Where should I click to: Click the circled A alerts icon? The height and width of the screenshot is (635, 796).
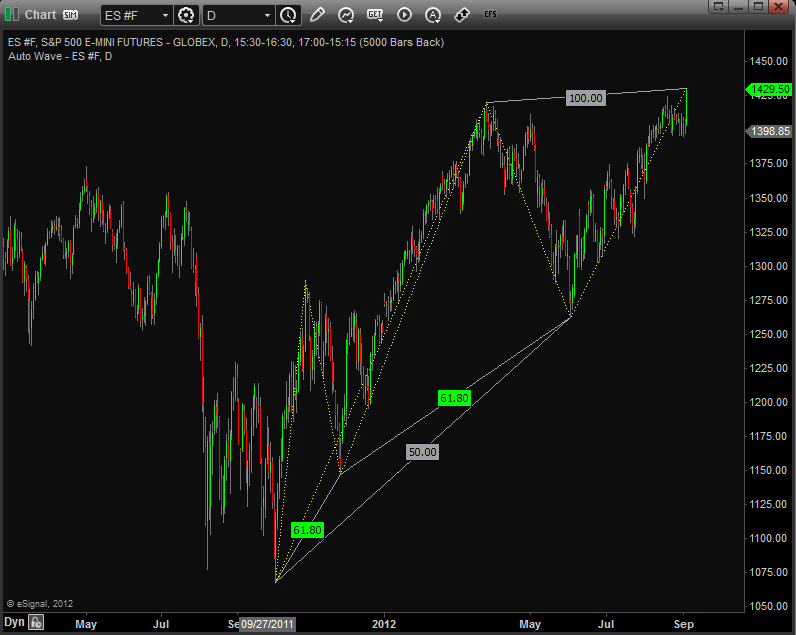pyautogui.click(x=433, y=15)
